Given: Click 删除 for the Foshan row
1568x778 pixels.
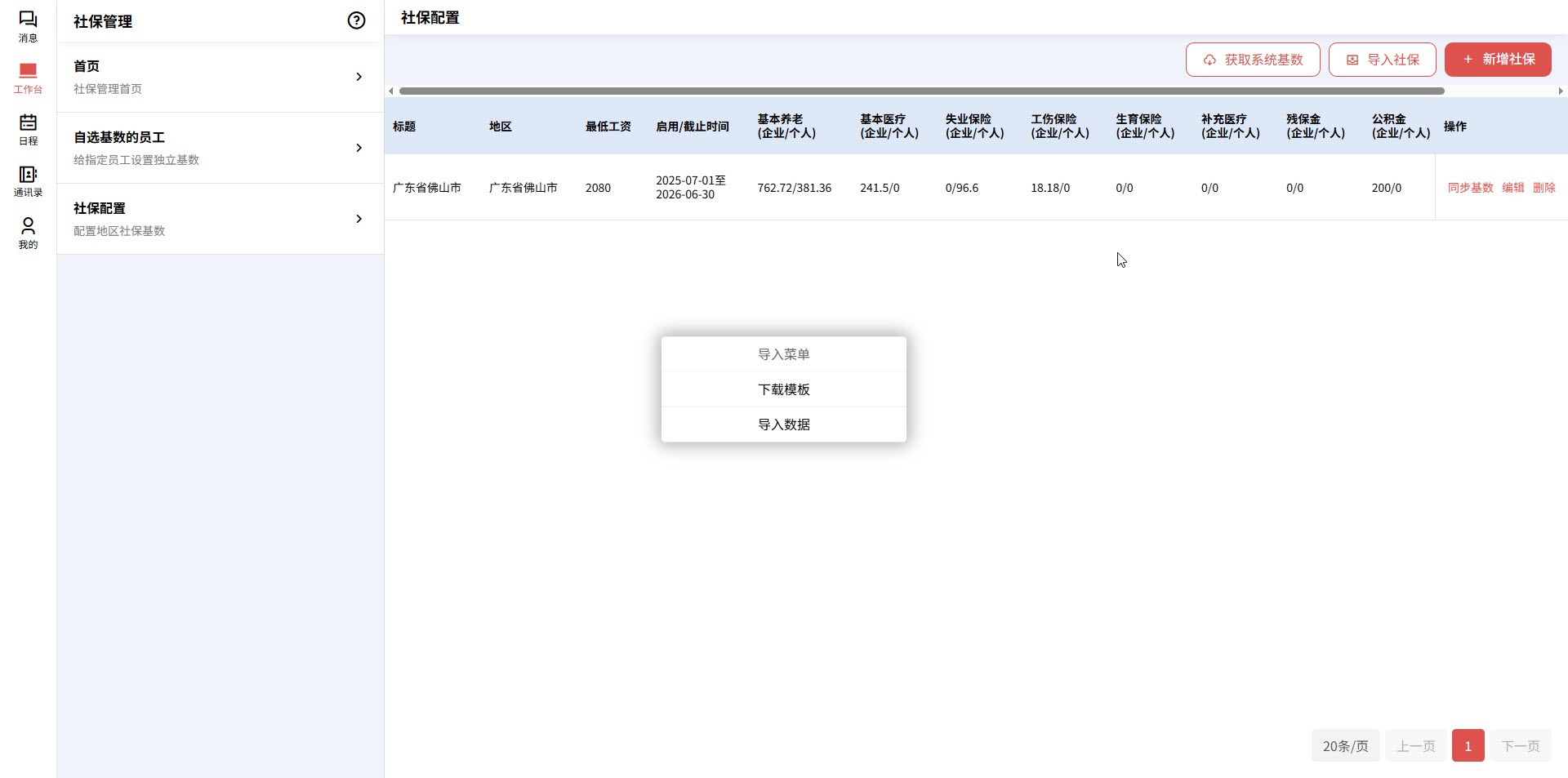Looking at the screenshot, I should tap(1546, 187).
